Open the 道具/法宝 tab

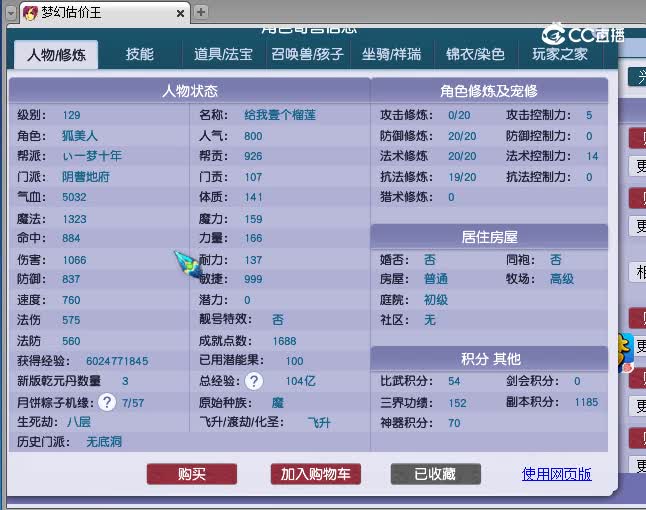click(223, 54)
